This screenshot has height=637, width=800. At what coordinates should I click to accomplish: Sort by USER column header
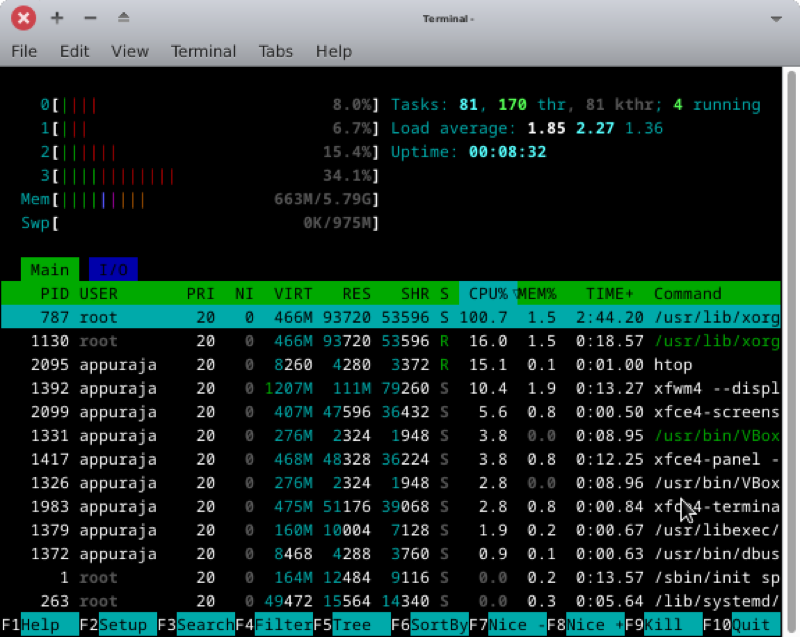point(98,294)
